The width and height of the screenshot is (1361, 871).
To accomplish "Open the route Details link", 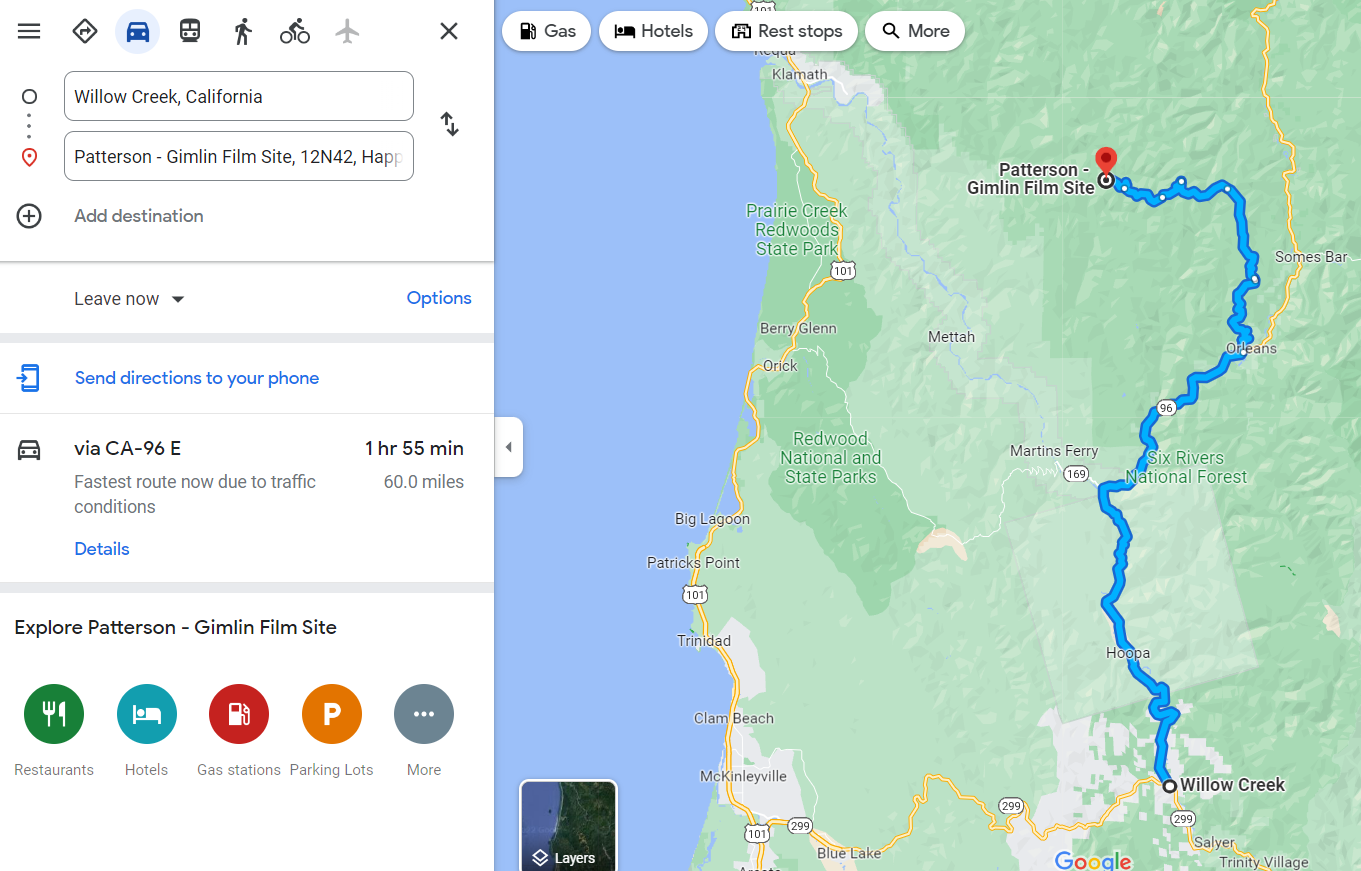I will 102,549.
